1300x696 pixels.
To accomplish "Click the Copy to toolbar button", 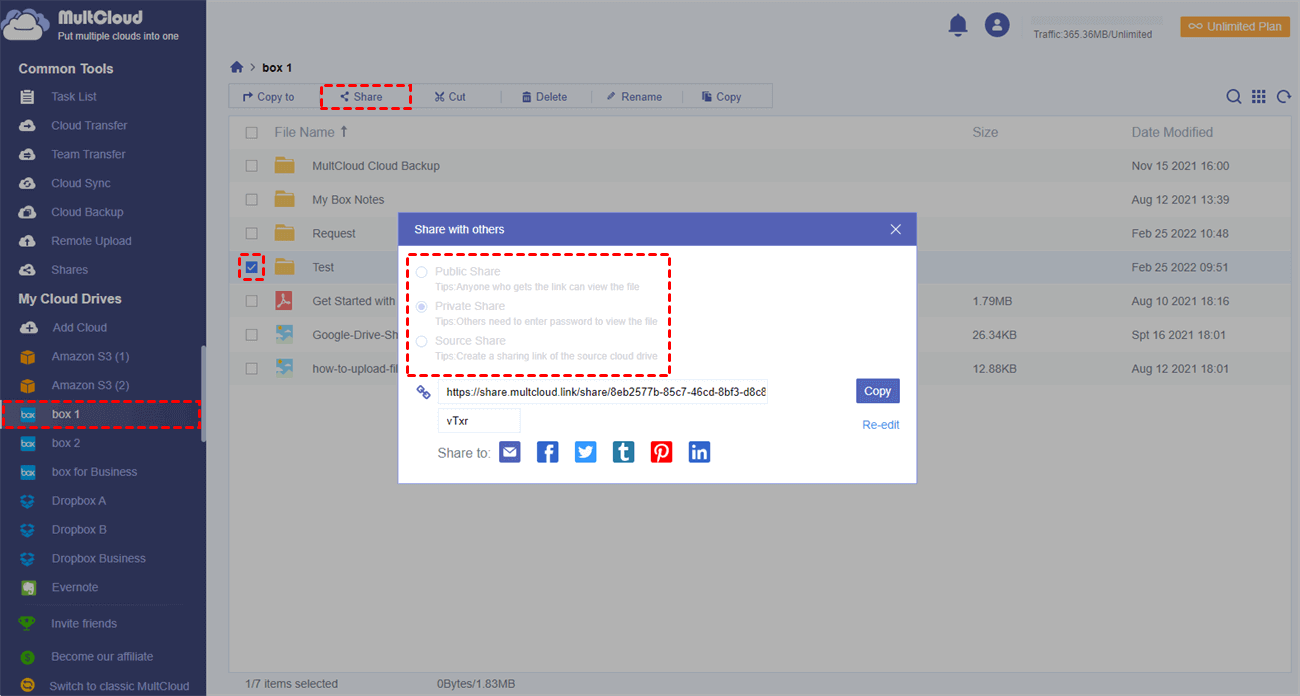I will pos(268,97).
